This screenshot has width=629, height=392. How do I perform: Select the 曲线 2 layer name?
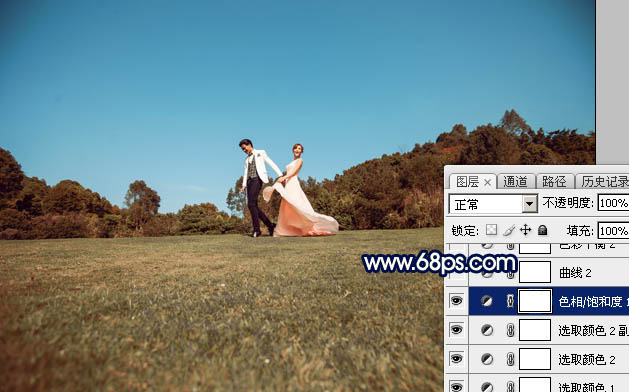[575, 273]
